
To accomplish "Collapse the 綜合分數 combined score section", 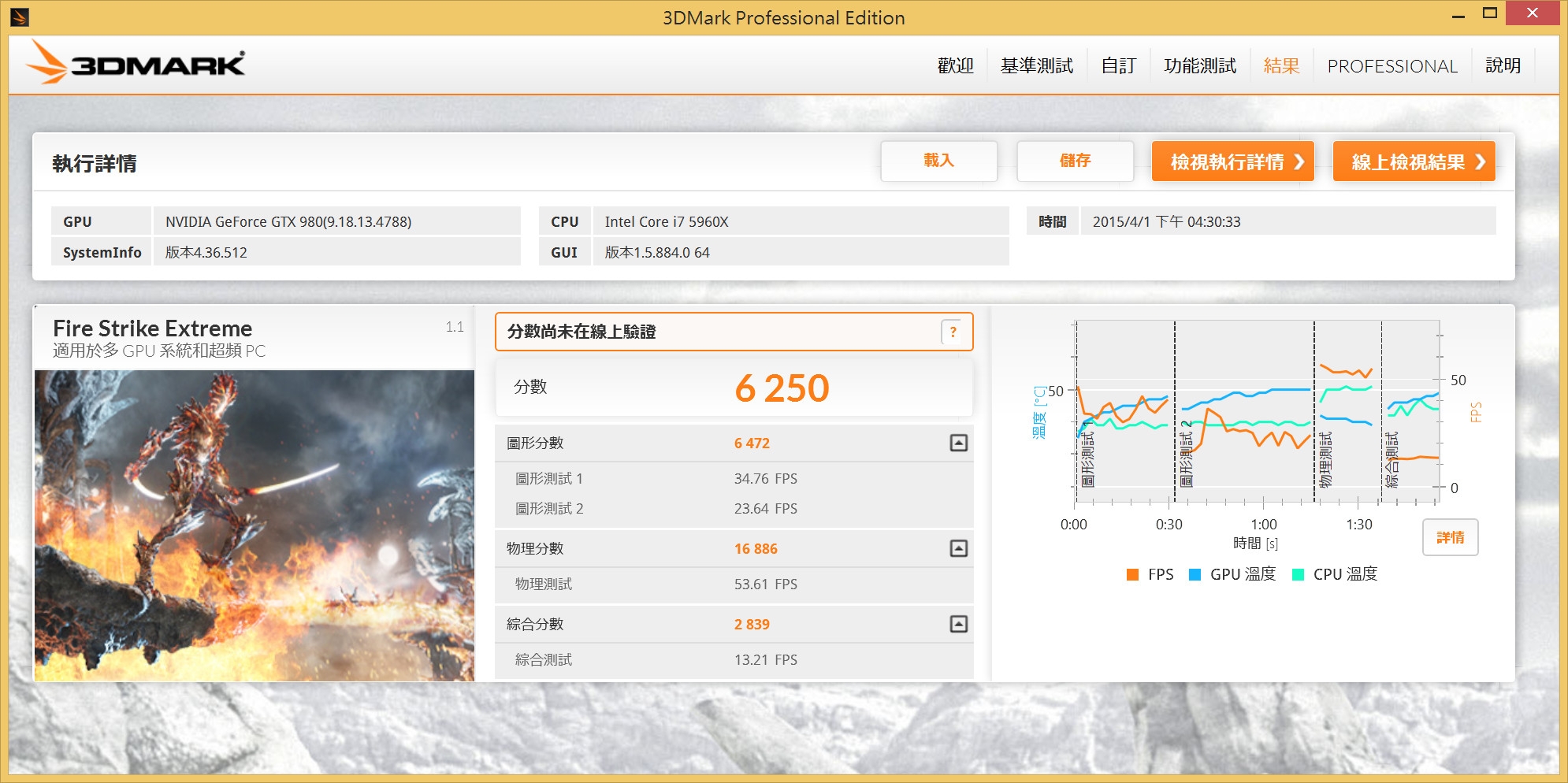I will pos(958,624).
